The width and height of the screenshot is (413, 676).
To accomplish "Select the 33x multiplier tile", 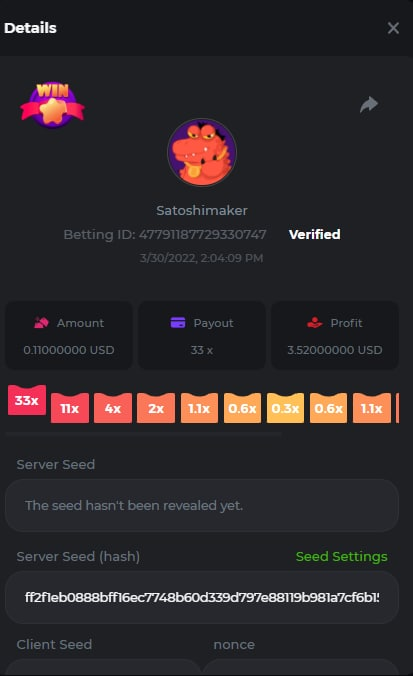I will [x=27, y=400].
